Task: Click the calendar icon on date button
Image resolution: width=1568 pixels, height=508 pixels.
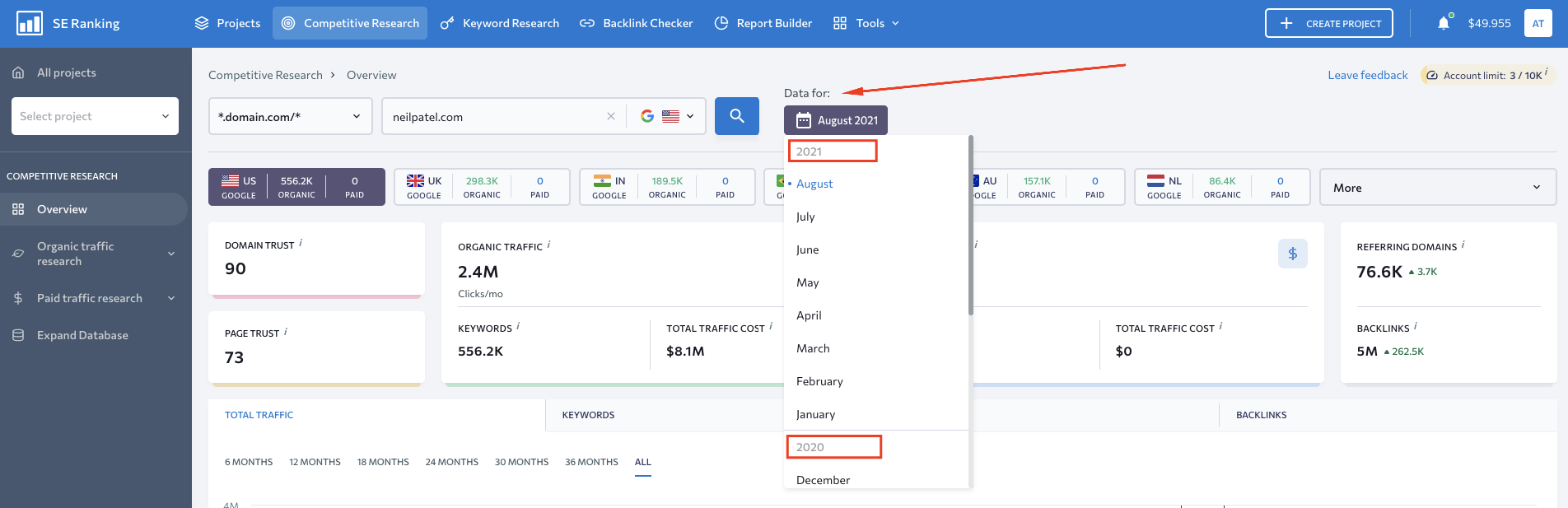Action: tap(803, 120)
